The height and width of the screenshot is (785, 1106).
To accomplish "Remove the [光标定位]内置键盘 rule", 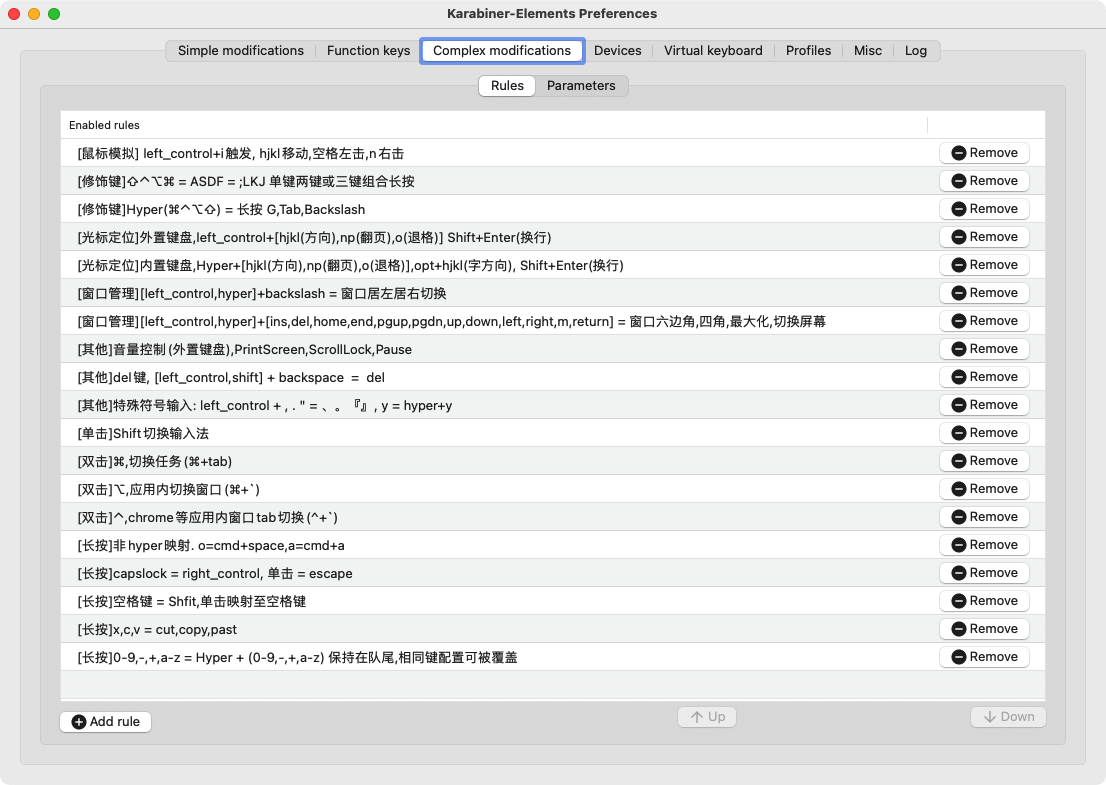I will (x=984, y=265).
